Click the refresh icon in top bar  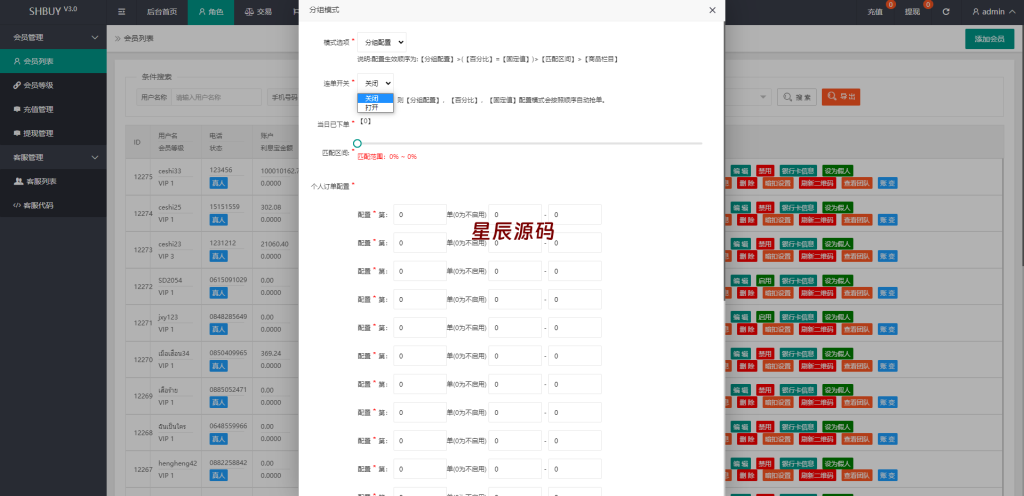(x=946, y=12)
